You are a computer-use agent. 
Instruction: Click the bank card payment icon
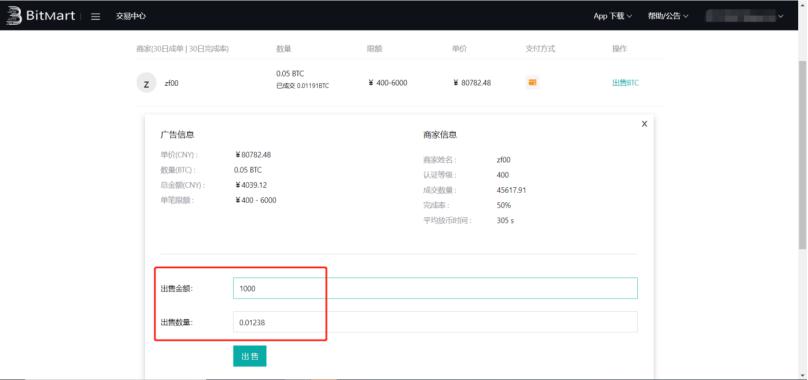pos(532,82)
